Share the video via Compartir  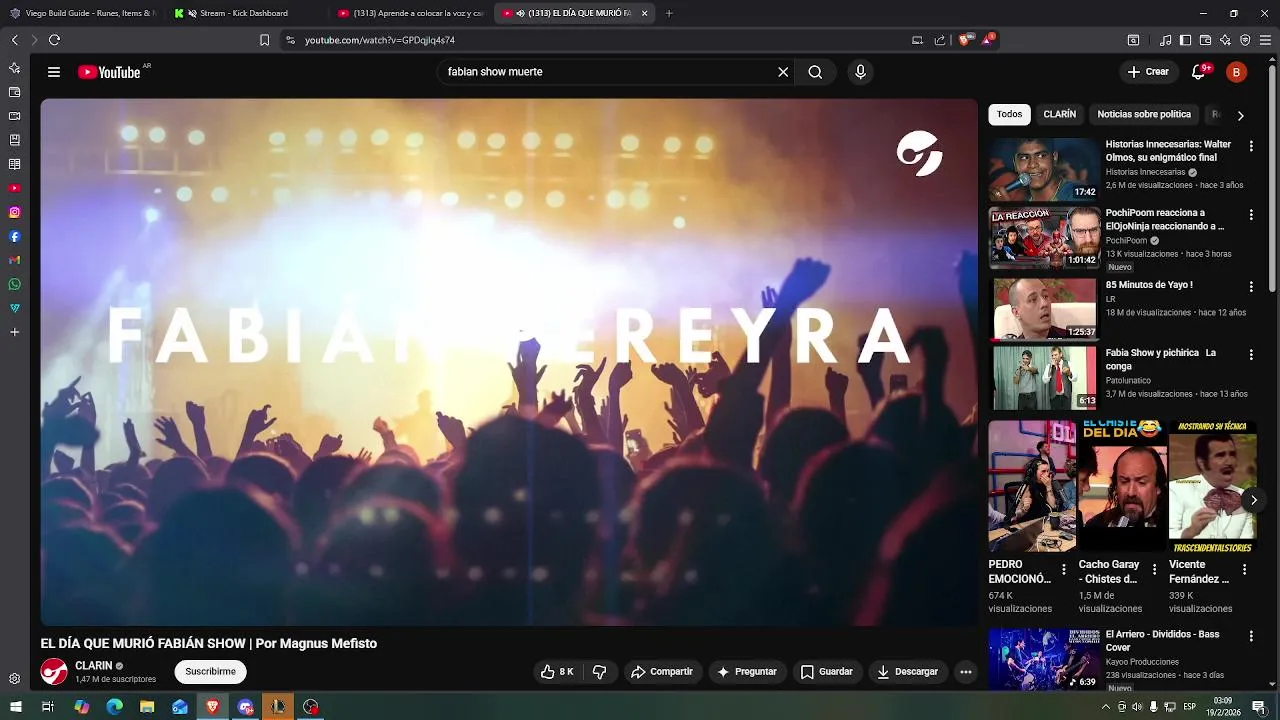[x=662, y=672]
